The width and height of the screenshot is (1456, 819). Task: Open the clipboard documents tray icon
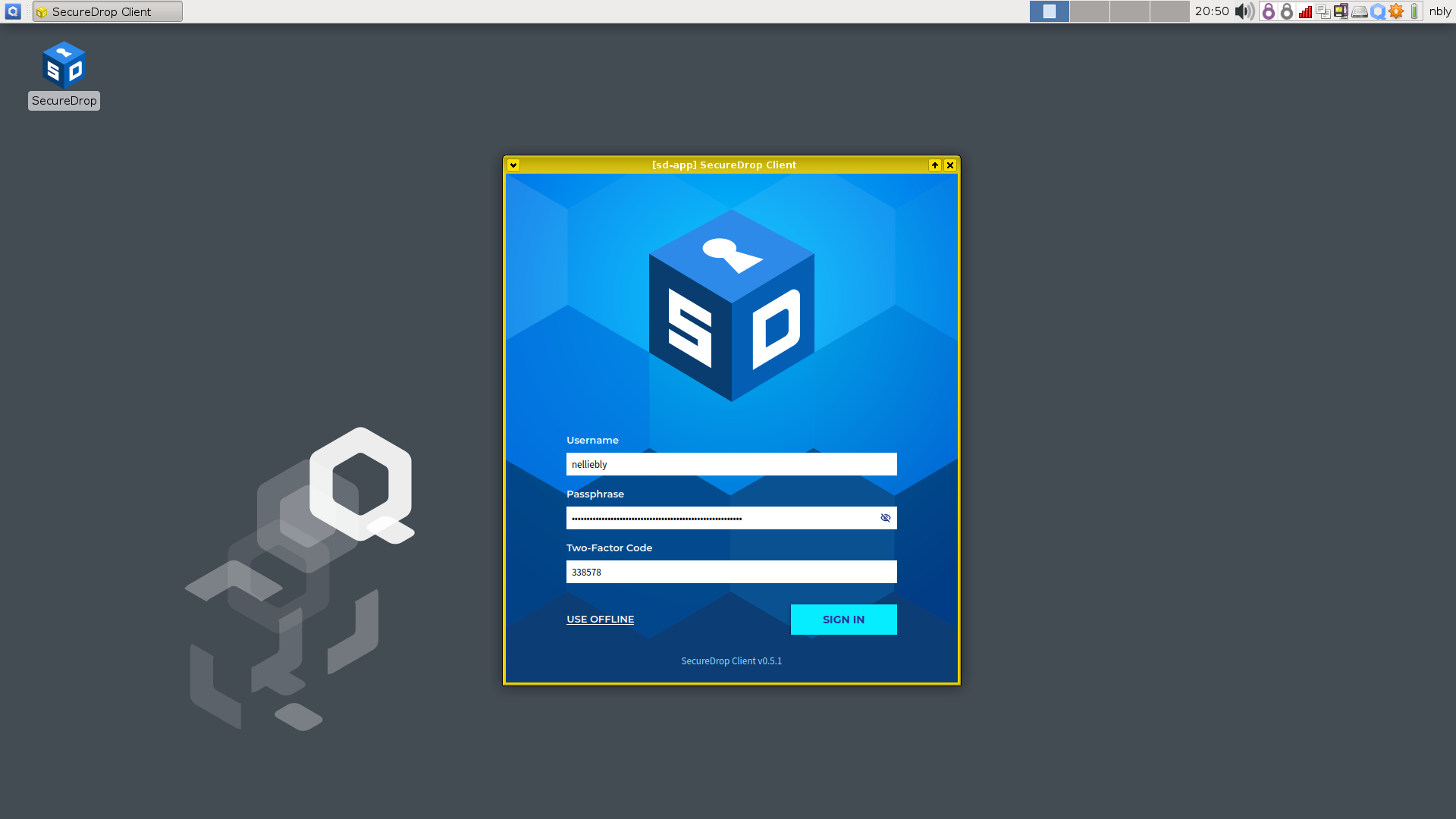coord(1323,11)
